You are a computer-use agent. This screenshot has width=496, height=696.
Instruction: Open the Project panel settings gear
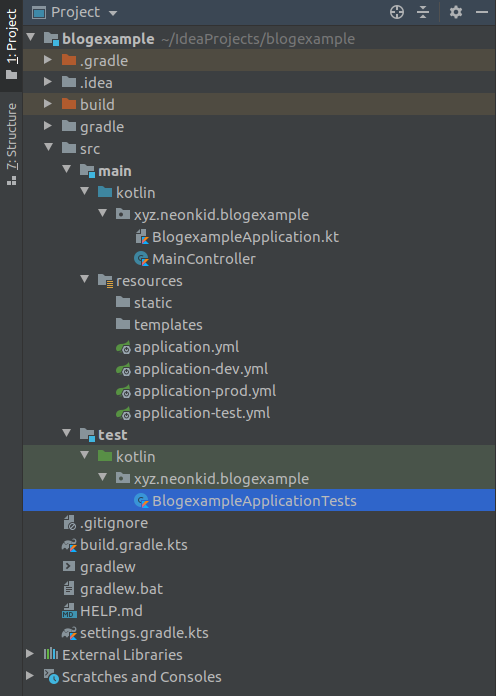[x=456, y=12]
